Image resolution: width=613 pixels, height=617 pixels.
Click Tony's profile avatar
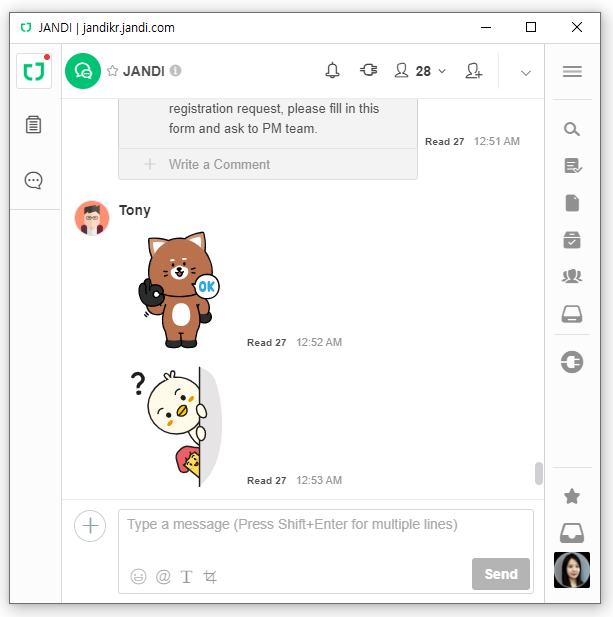(x=92, y=218)
